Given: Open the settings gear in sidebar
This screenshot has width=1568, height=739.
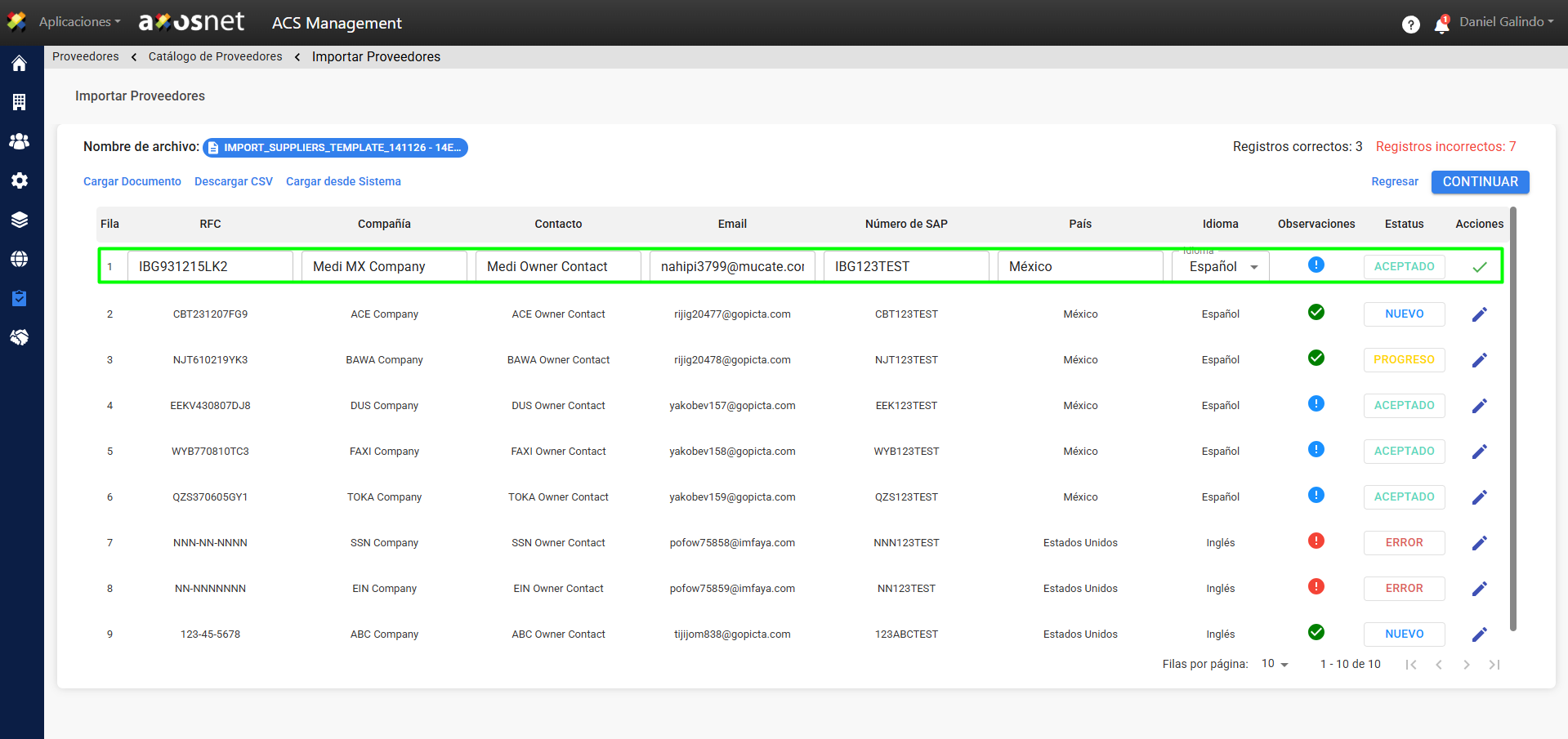Looking at the screenshot, I should (20, 180).
